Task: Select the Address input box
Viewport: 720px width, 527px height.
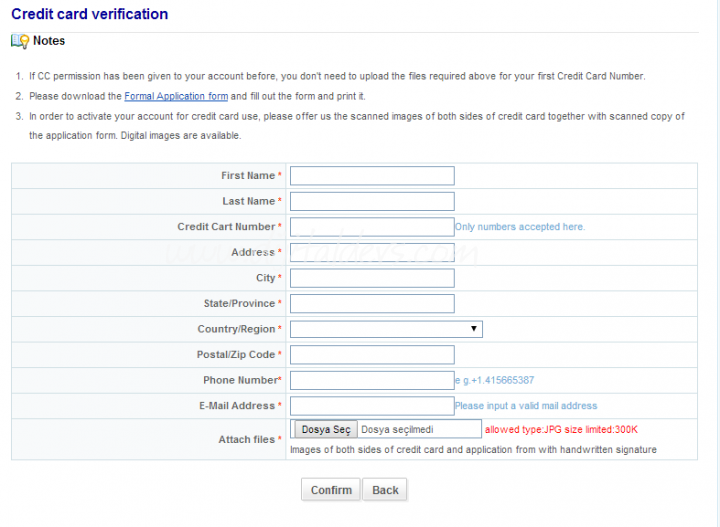Action: pos(371,252)
